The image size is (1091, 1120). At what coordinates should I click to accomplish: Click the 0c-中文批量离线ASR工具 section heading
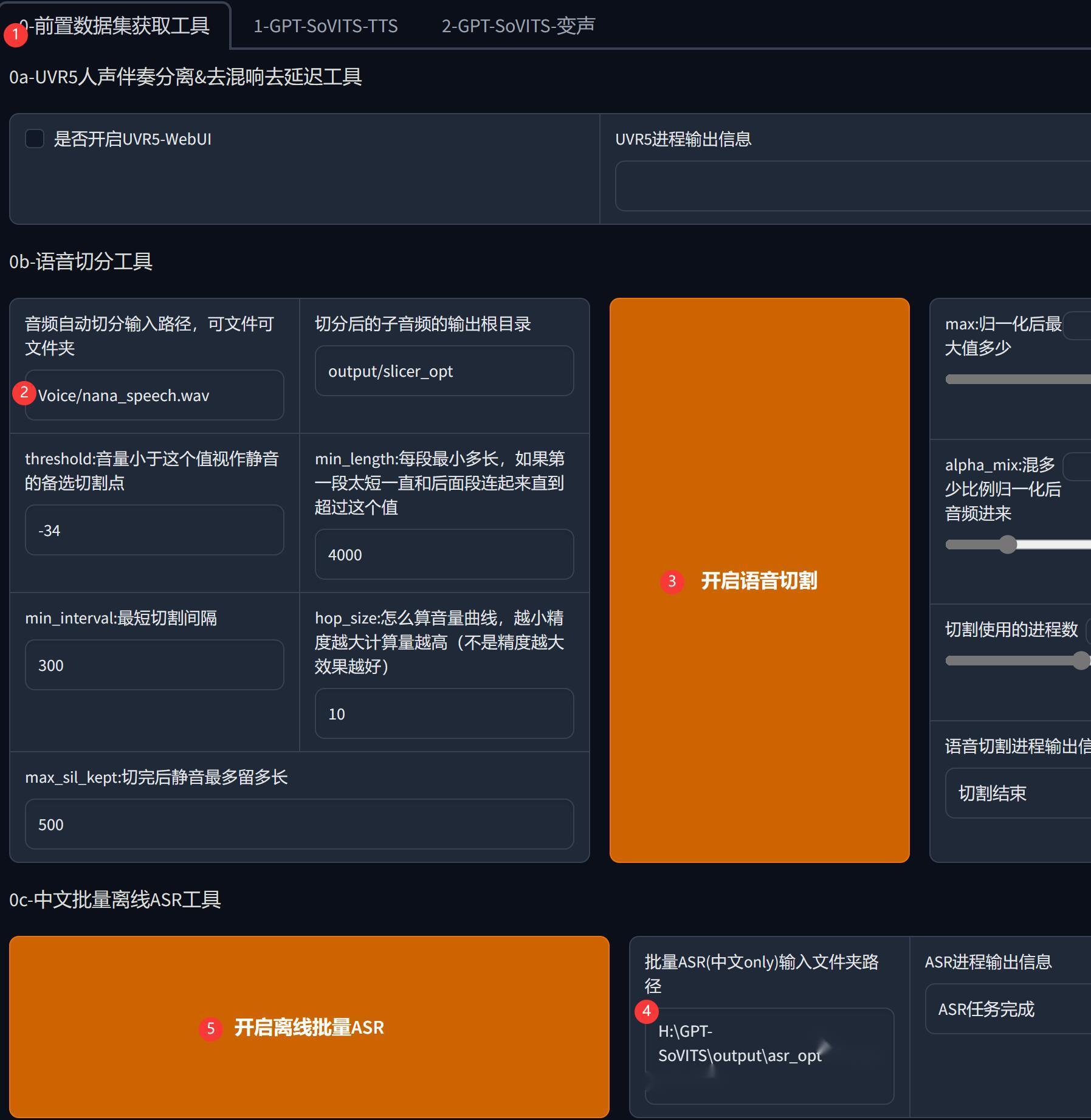115,899
